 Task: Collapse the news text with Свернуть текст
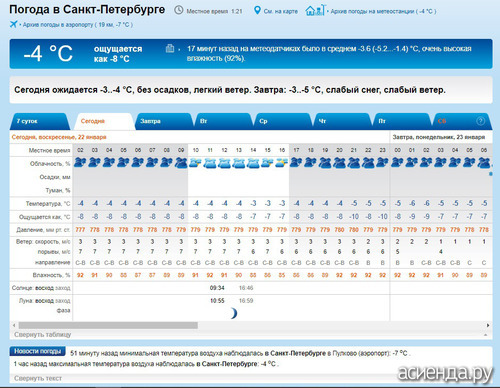tap(38, 378)
